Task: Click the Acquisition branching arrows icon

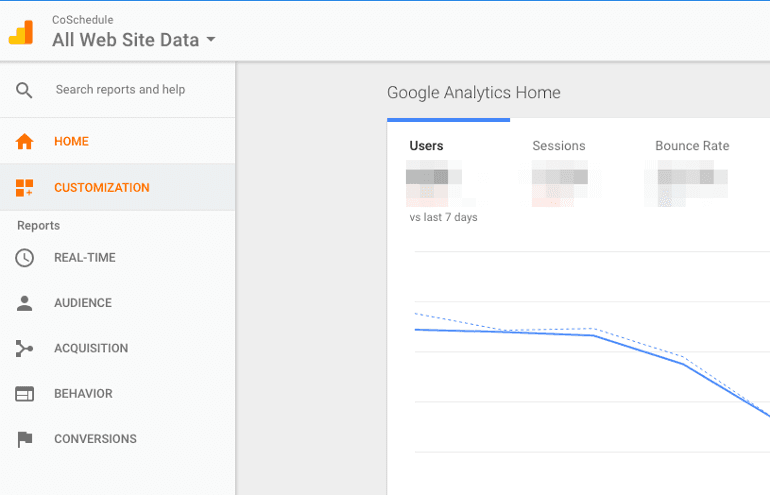Action: click(25, 348)
